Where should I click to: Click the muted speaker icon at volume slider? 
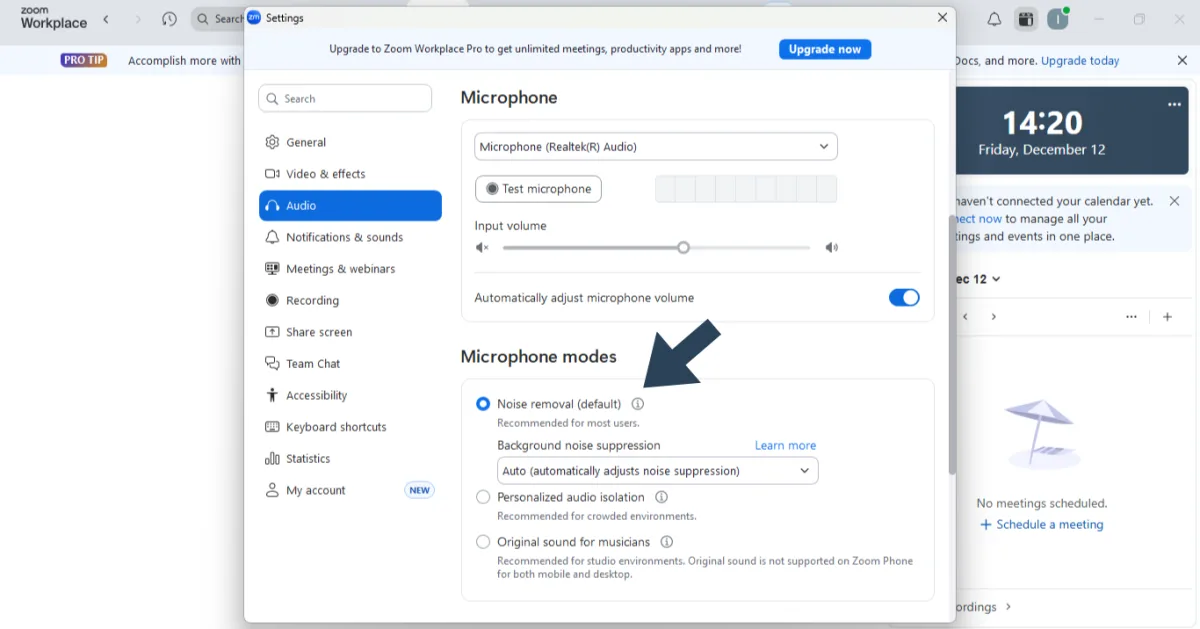tap(482, 248)
